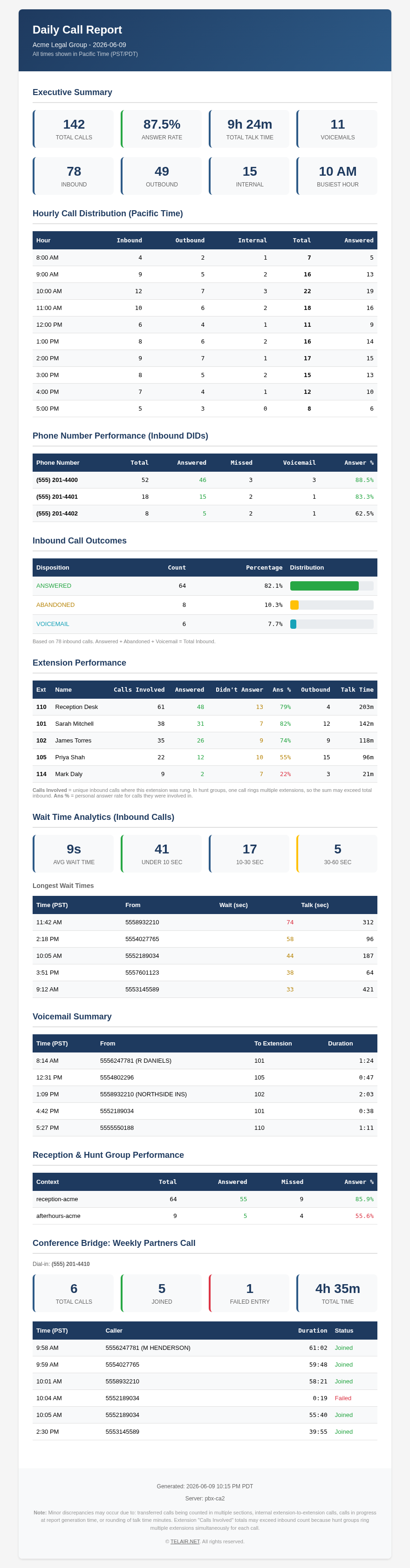Click the Sarah Mitchell extension name
Image resolution: width=410 pixels, height=1568 pixels.
[74, 724]
